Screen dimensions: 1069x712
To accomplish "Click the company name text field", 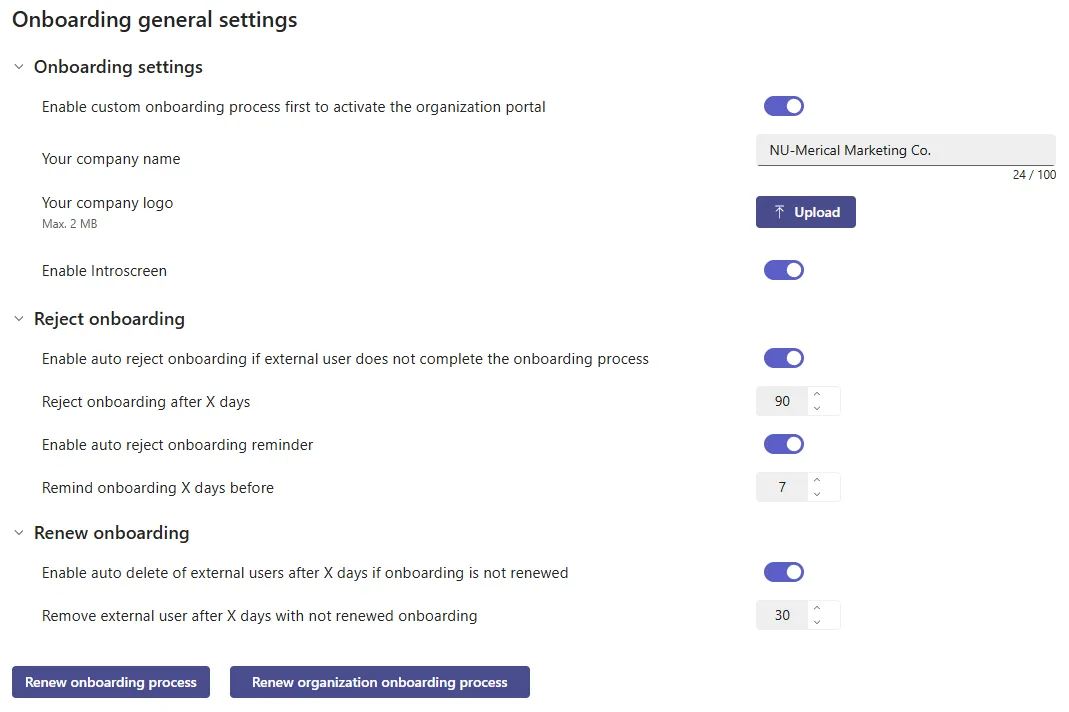I will (905, 150).
